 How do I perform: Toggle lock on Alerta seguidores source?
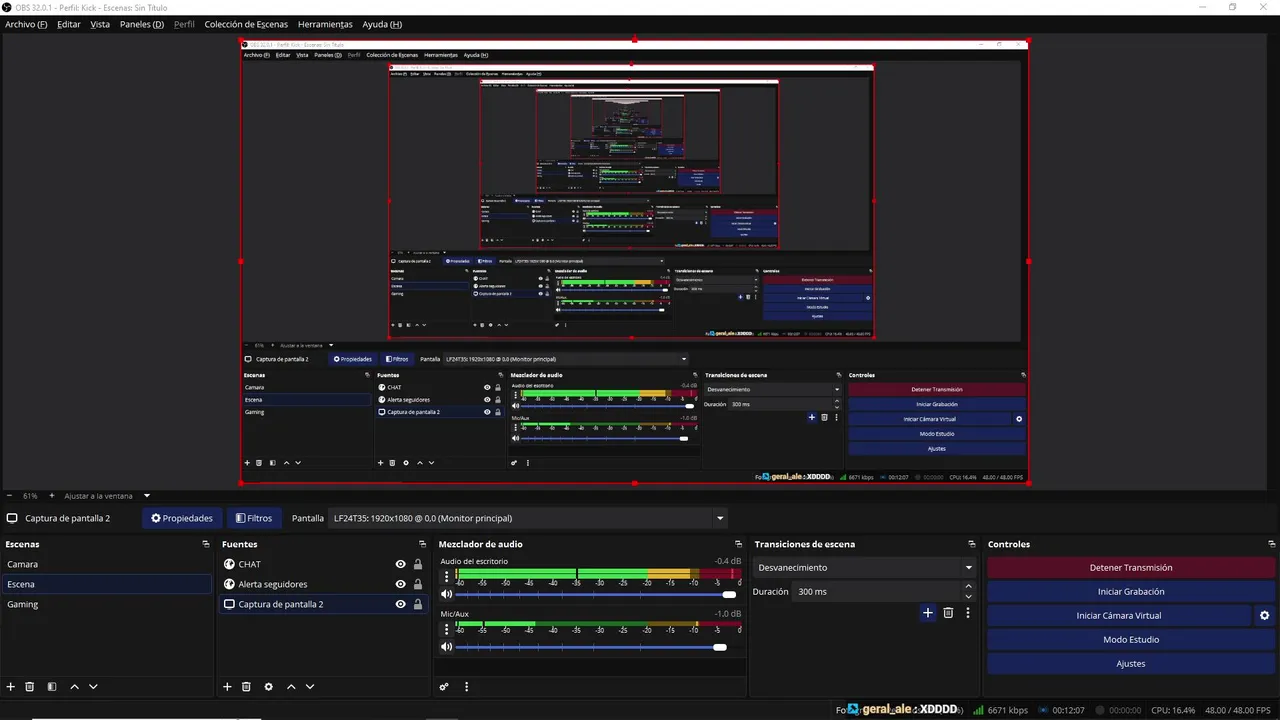pyautogui.click(x=418, y=584)
